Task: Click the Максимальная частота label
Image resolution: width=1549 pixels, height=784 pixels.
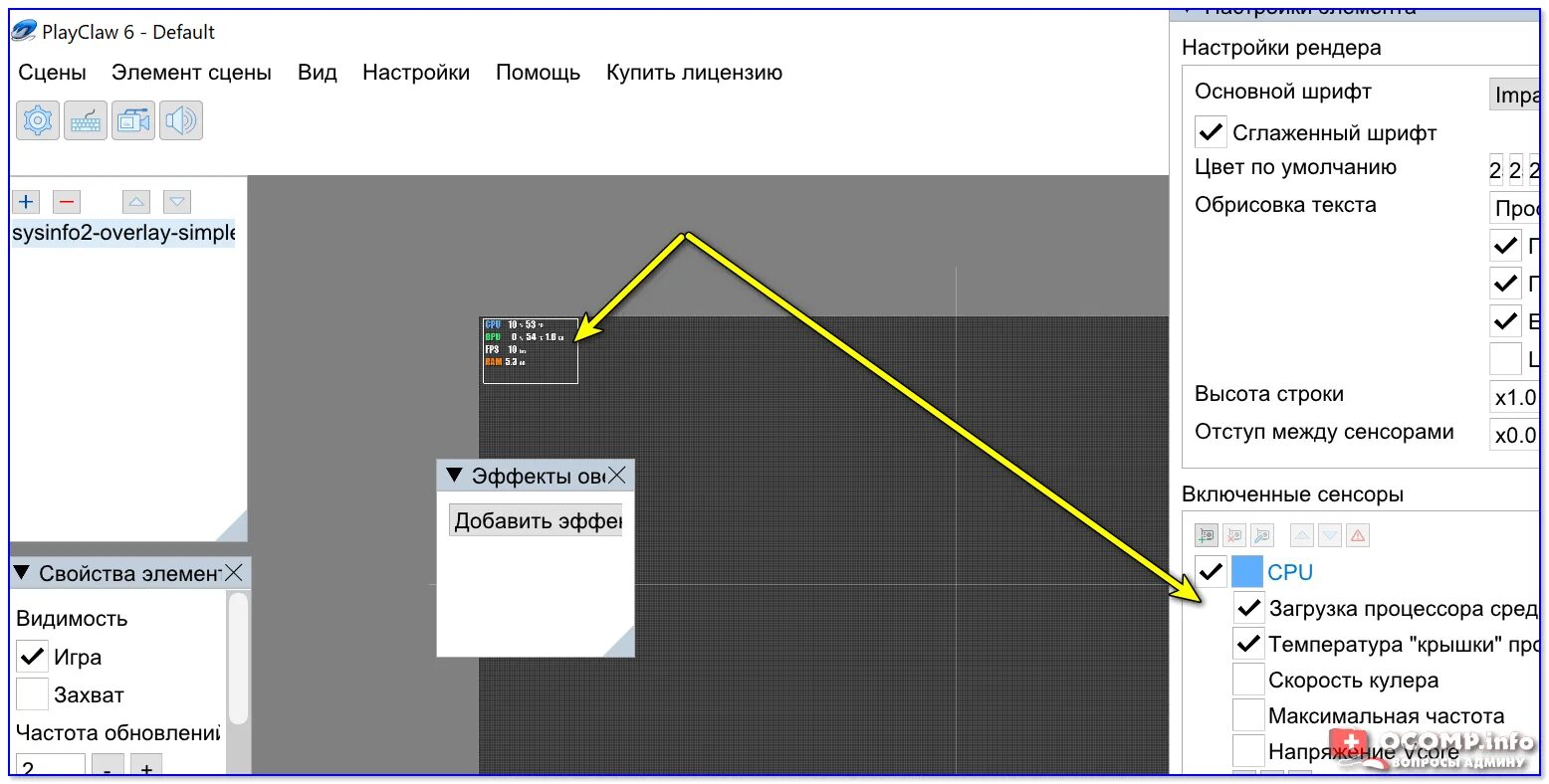Action: pyautogui.click(x=1387, y=716)
